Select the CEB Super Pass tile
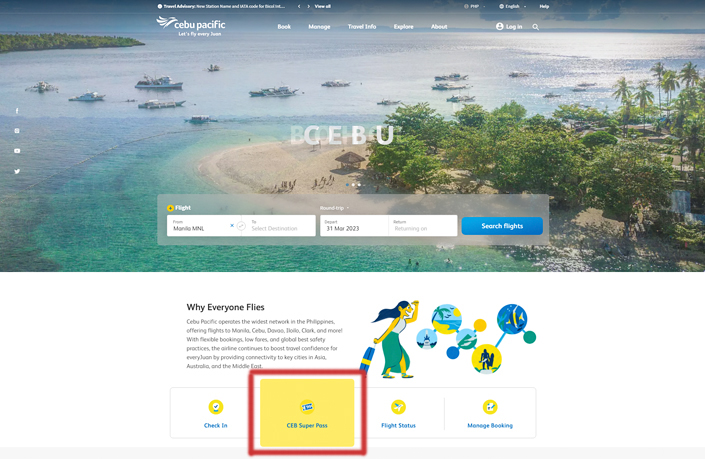Screen dimensions: 705x459 tap(307, 413)
